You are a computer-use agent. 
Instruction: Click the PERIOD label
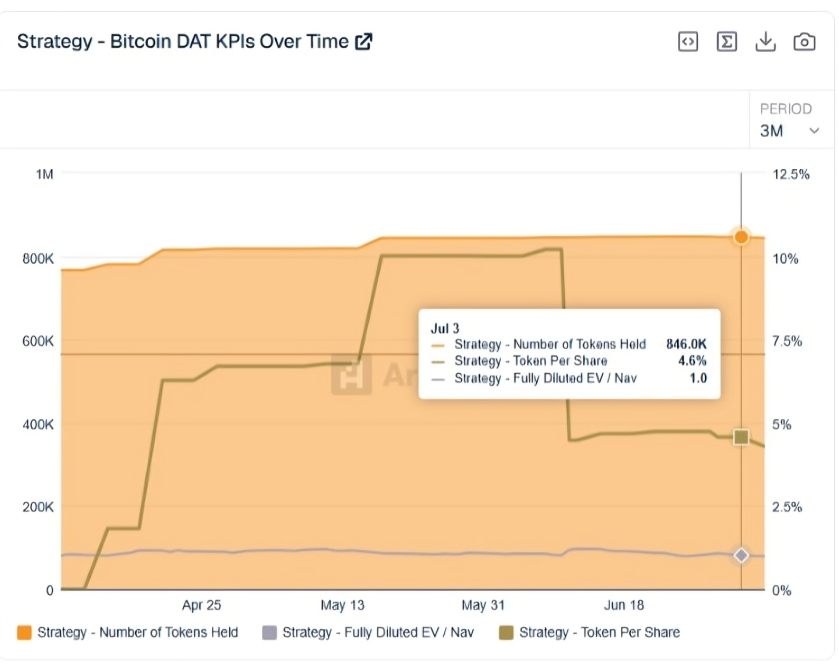click(786, 109)
